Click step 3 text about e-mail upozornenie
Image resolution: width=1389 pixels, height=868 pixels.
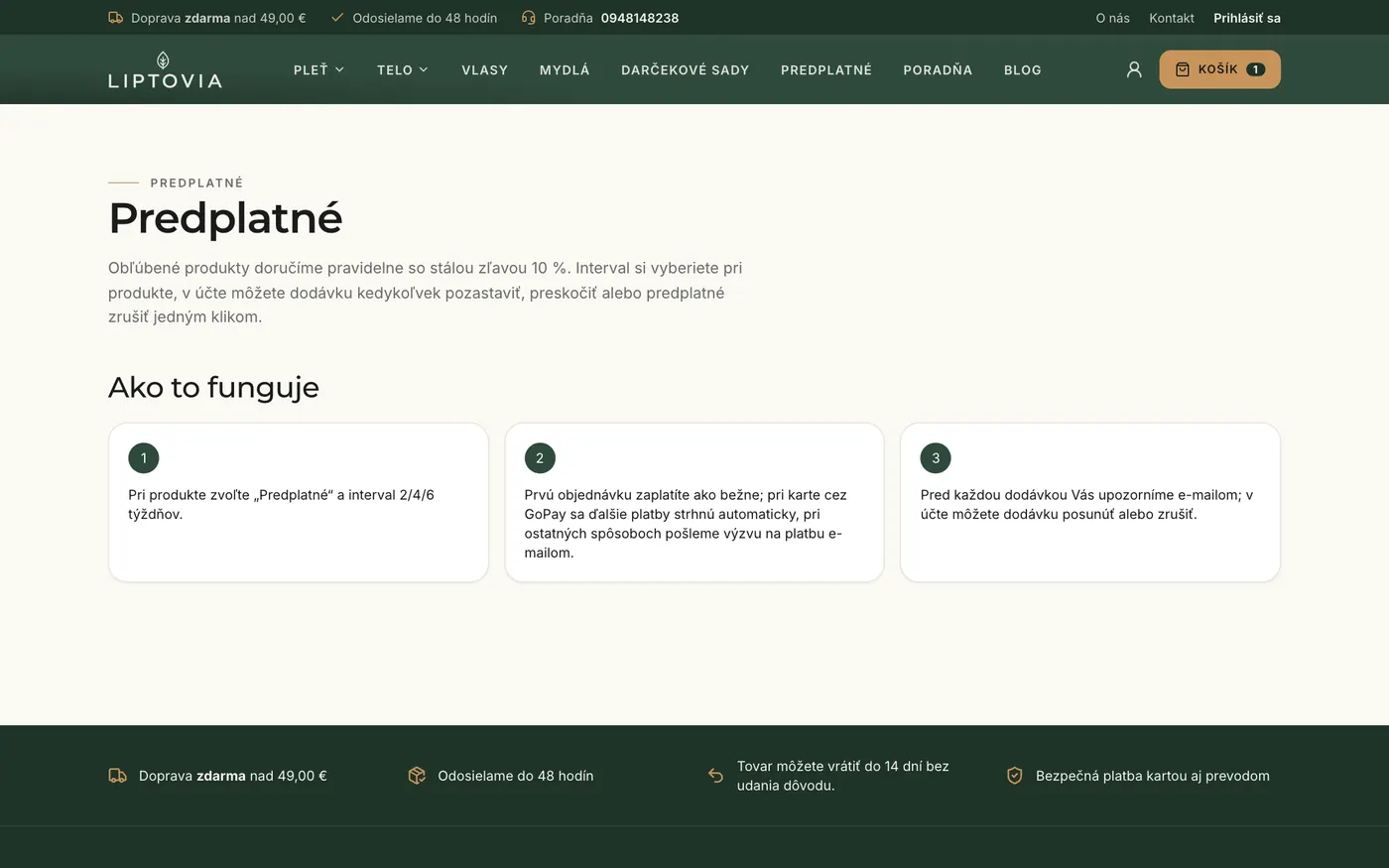coord(1086,504)
